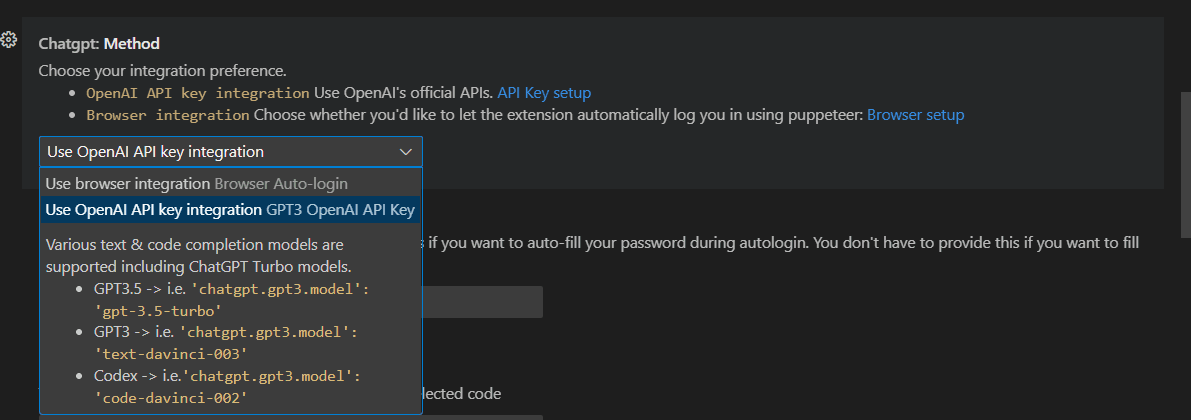
Task: Select Use OpenAI API key integration option
Action: point(231,209)
